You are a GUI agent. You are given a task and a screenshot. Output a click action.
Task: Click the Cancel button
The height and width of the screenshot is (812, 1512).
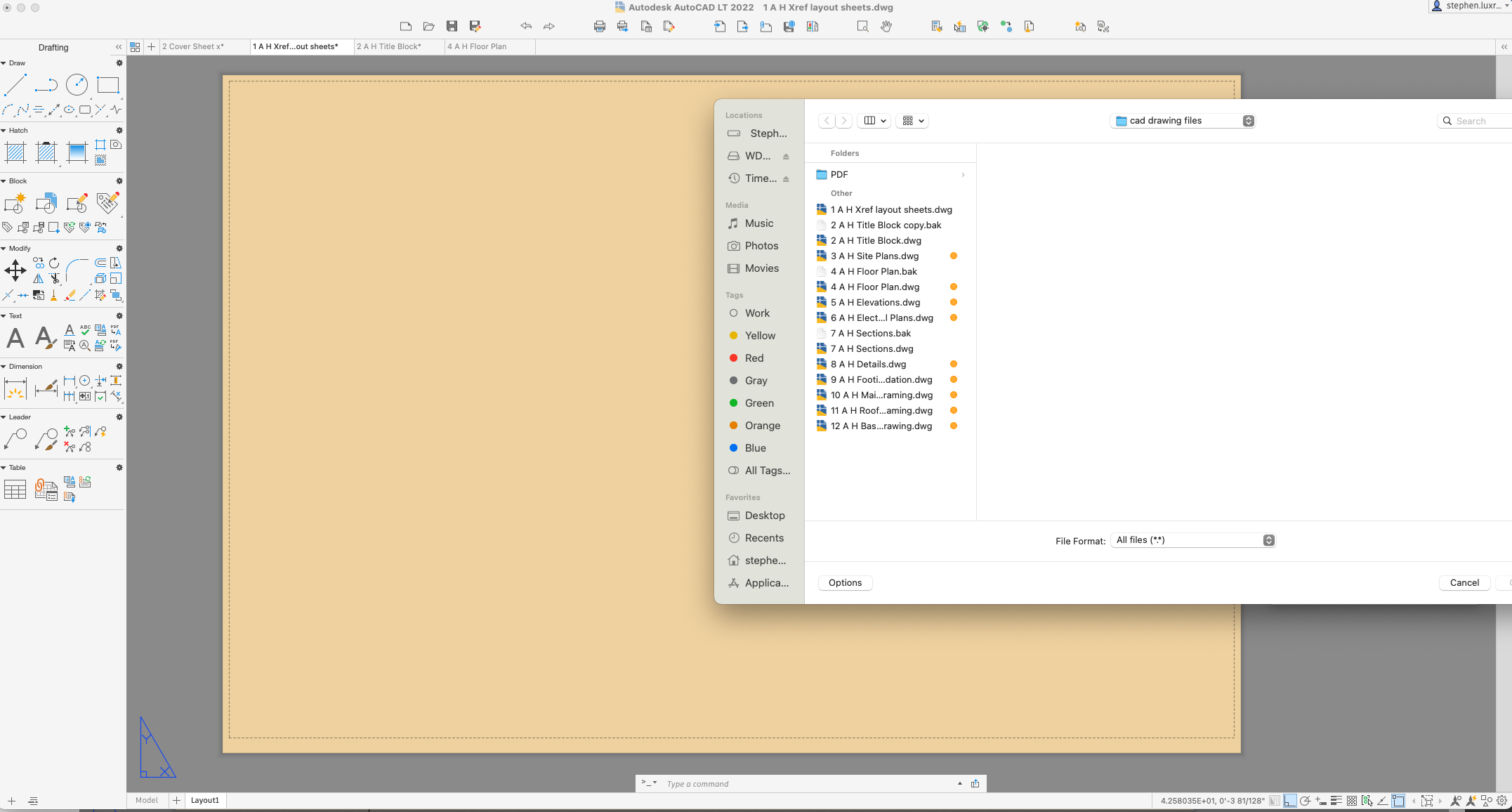coord(1464,582)
